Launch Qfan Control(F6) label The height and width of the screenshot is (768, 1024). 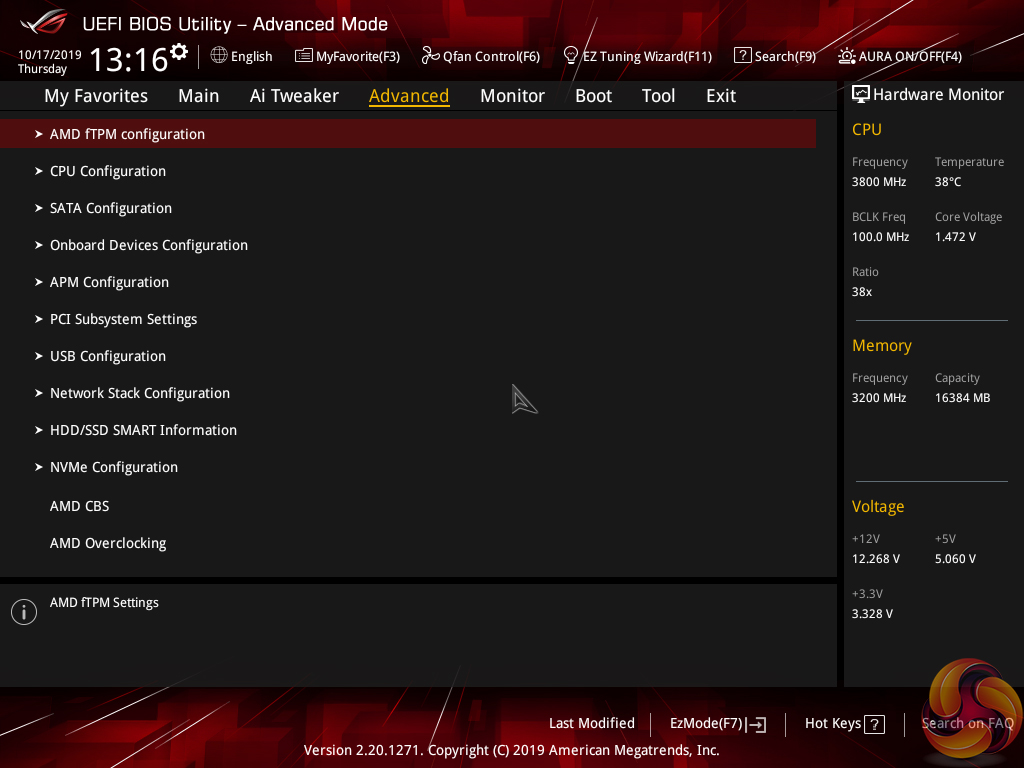click(491, 57)
